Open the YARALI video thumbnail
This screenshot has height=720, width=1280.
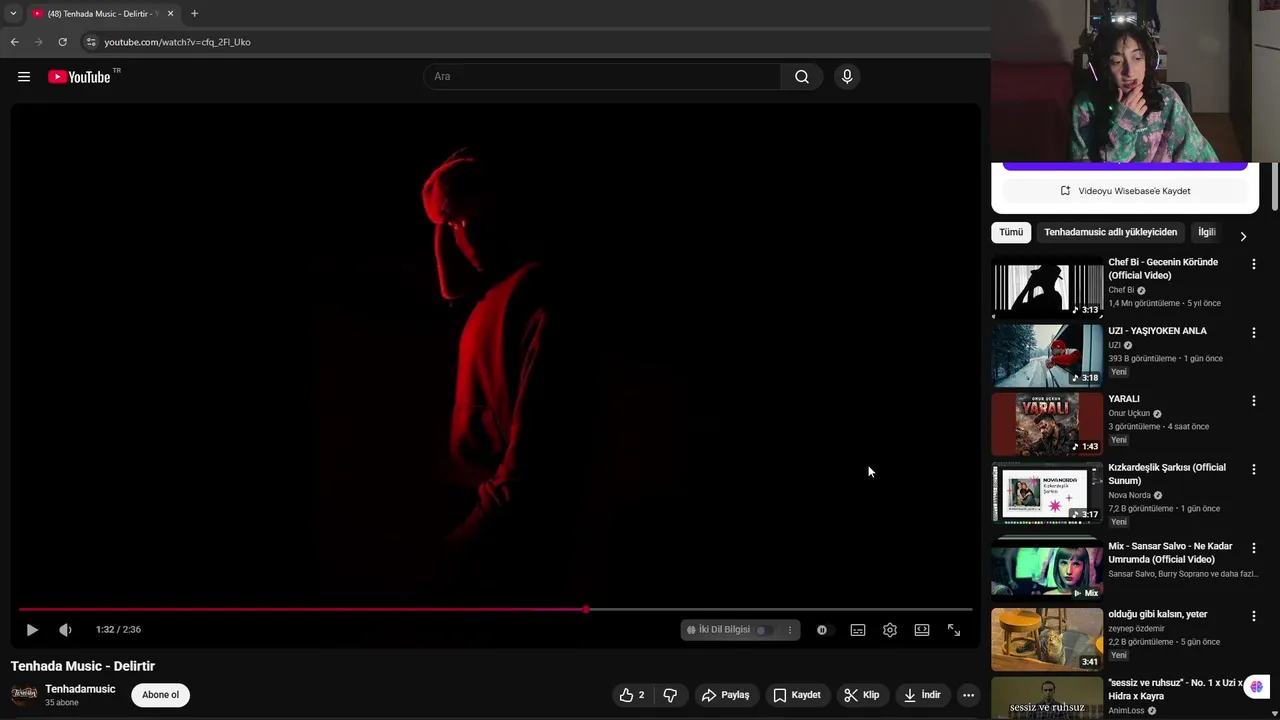(1047, 424)
